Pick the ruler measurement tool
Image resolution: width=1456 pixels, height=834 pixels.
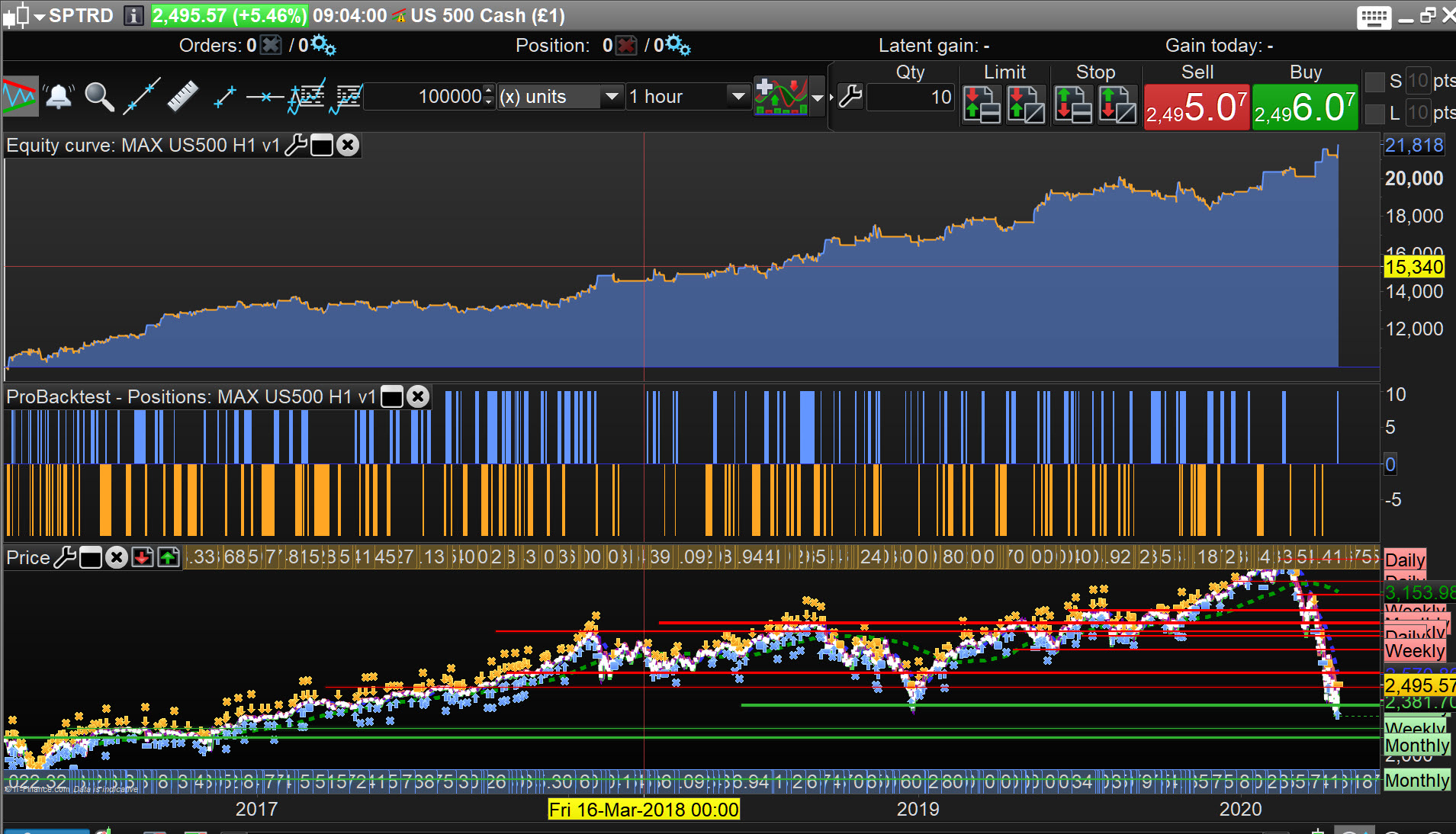click(x=182, y=97)
